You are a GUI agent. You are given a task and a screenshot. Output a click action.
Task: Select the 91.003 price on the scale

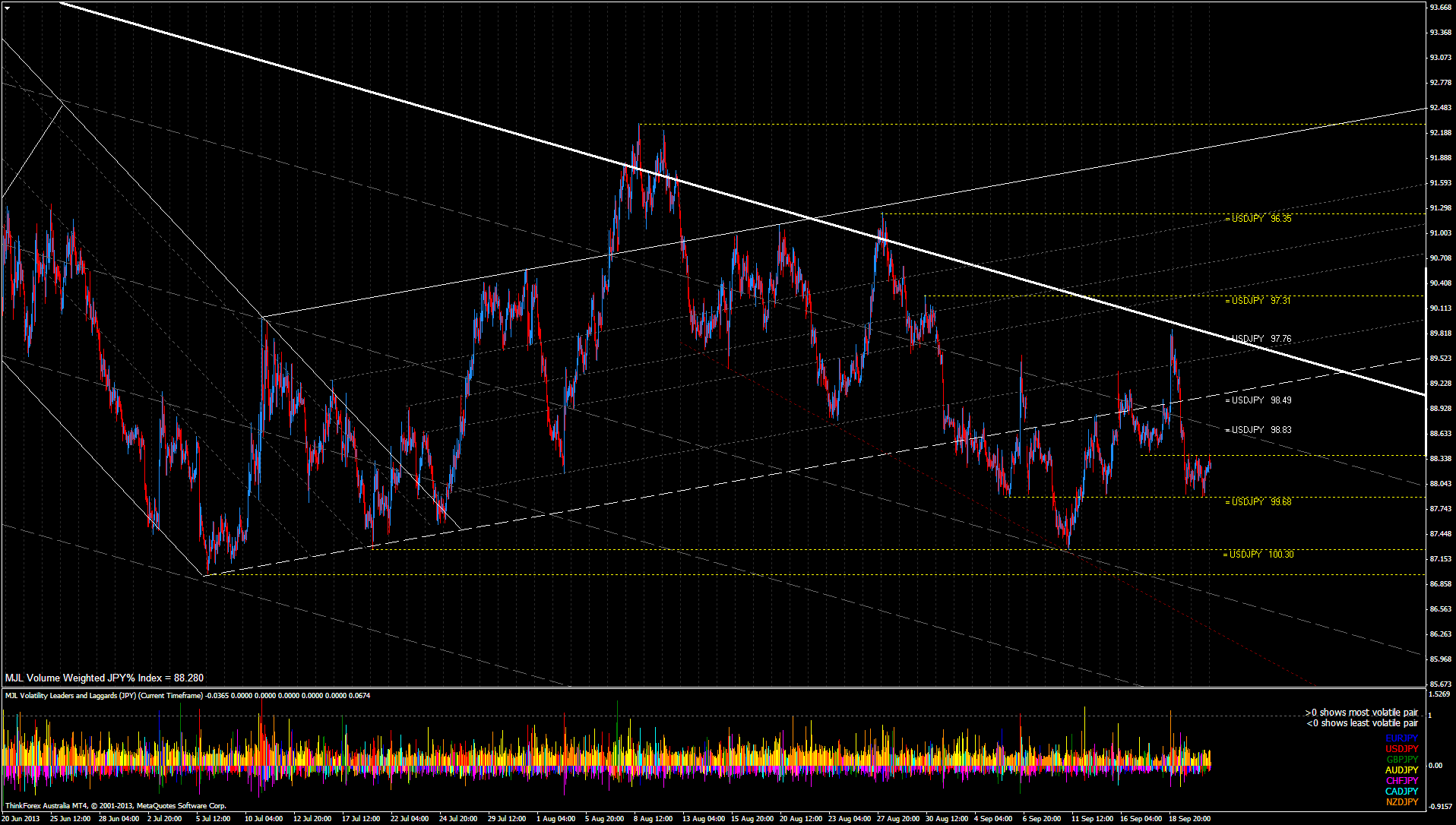[x=1441, y=233]
